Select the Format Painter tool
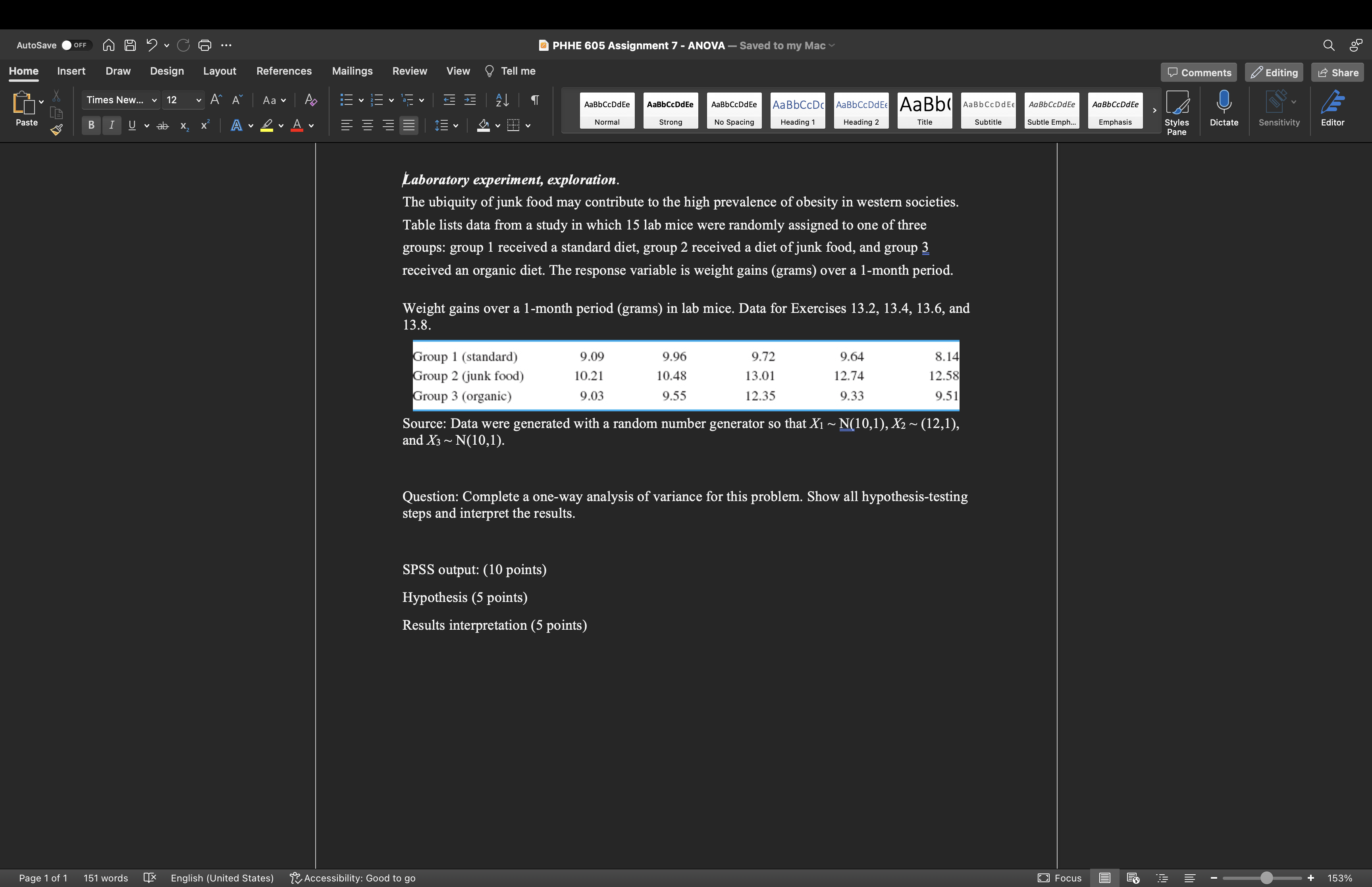Screen dimensions: 1372x887 point(57,130)
